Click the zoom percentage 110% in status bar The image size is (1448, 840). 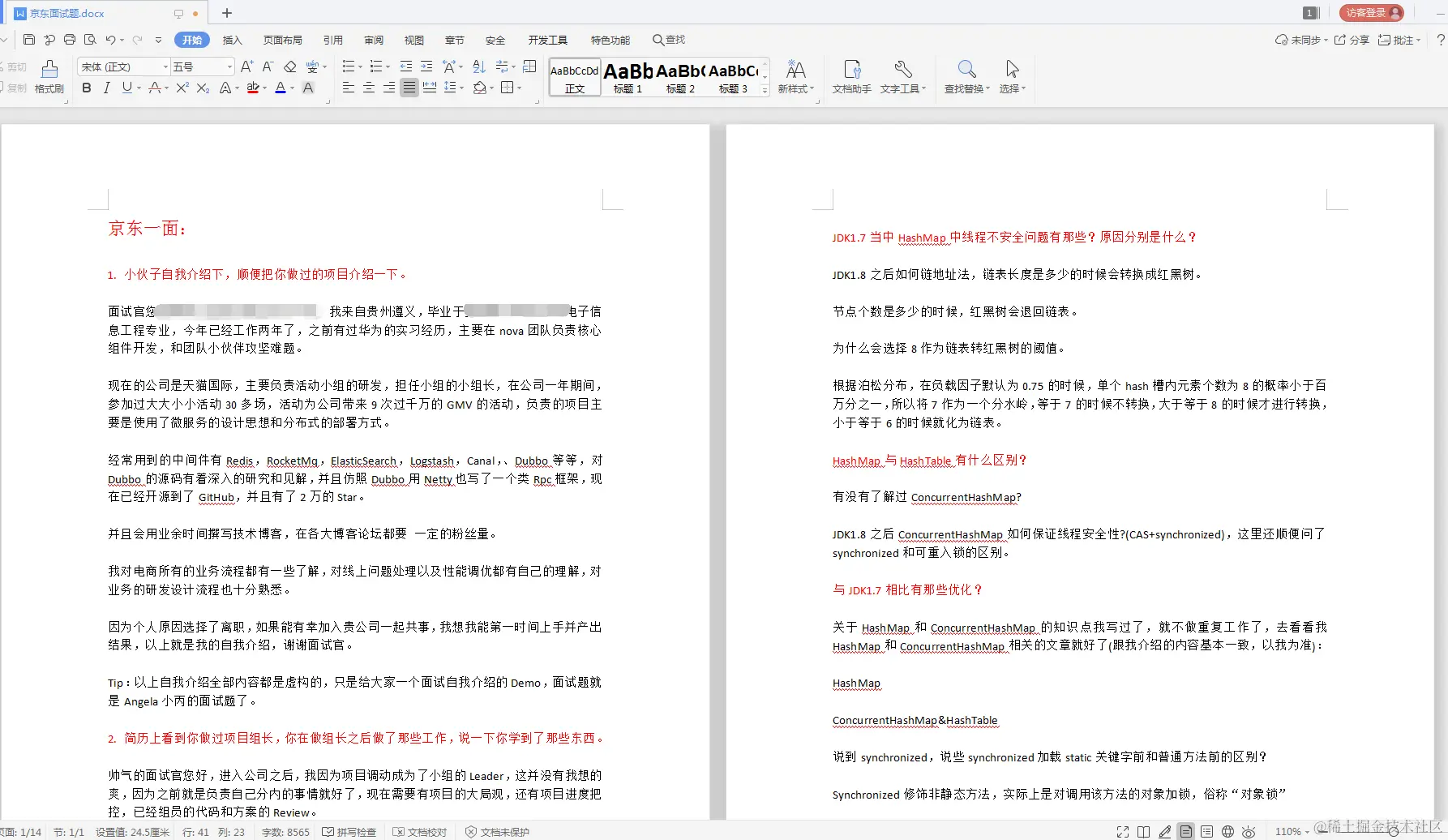[1287, 832]
